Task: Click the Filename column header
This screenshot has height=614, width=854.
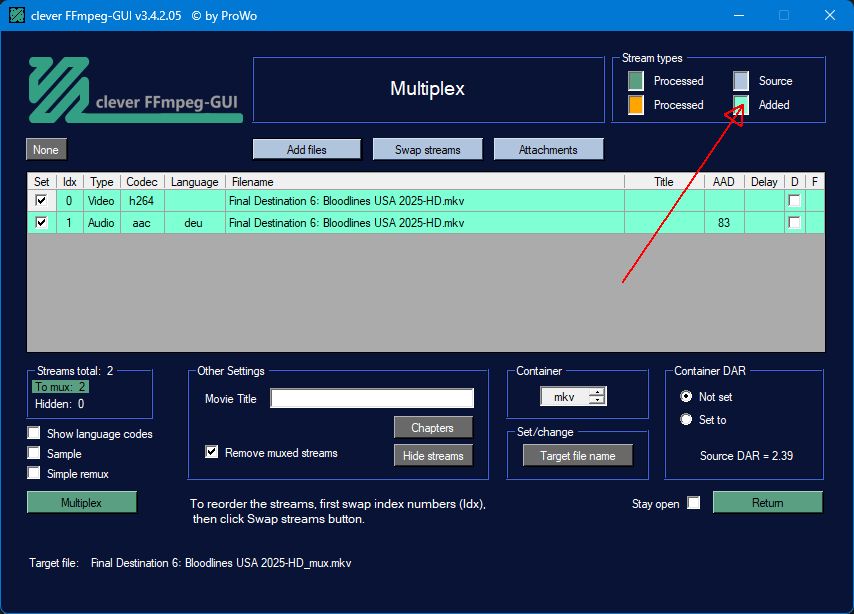Action: point(425,181)
